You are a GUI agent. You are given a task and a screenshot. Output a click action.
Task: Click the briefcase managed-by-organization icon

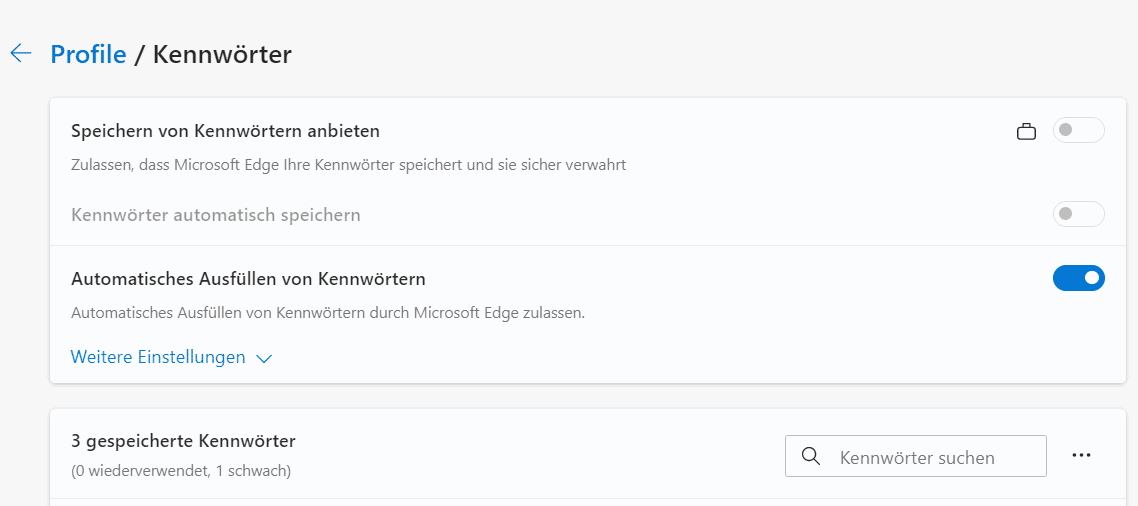(x=1026, y=131)
